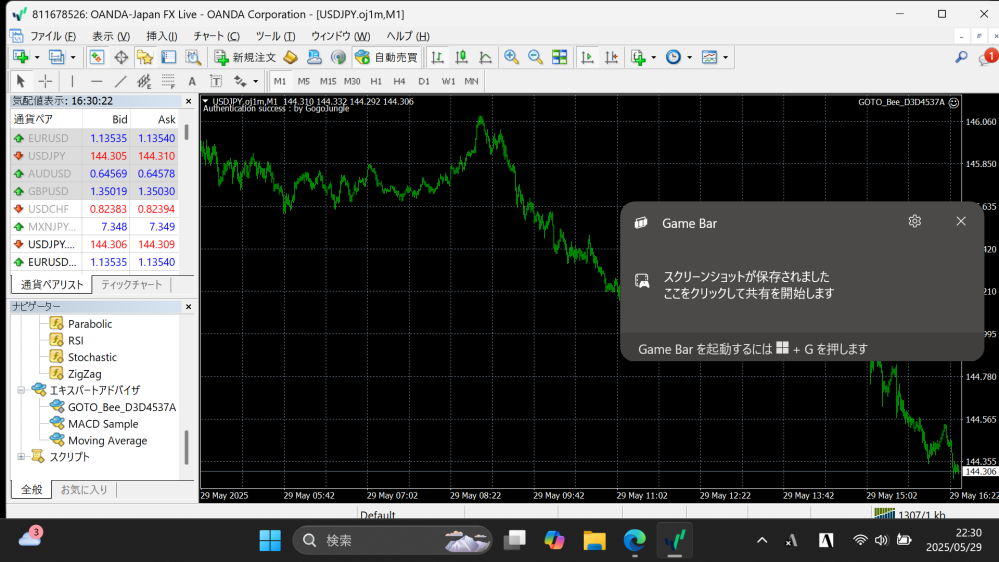
Task: Close the ナビゲーター panel
Action: (189, 307)
